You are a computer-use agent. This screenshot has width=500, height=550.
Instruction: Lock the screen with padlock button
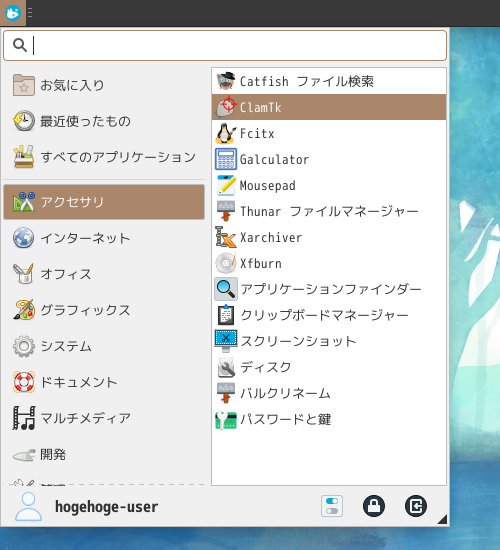(x=374, y=506)
